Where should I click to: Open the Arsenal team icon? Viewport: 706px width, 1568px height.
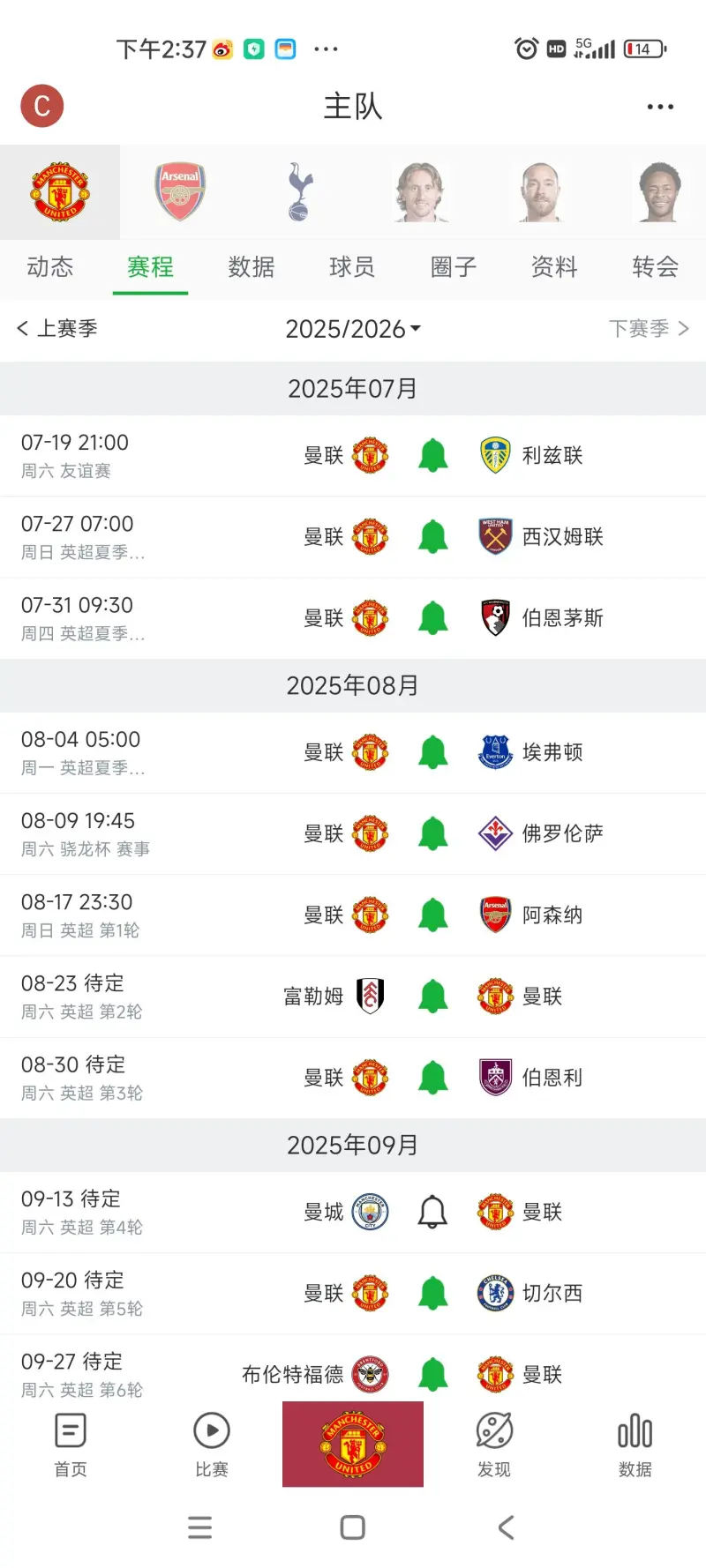pyautogui.click(x=181, y=191)
